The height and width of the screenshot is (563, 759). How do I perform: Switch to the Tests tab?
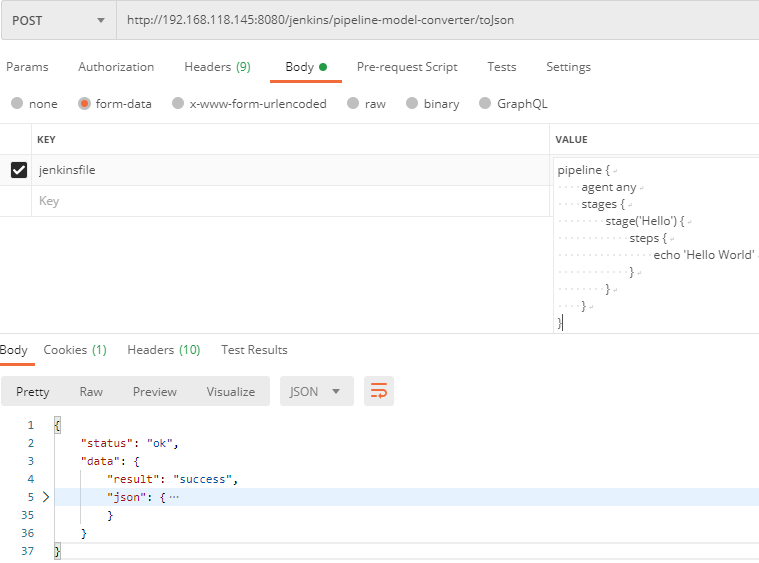pos(501,67)
